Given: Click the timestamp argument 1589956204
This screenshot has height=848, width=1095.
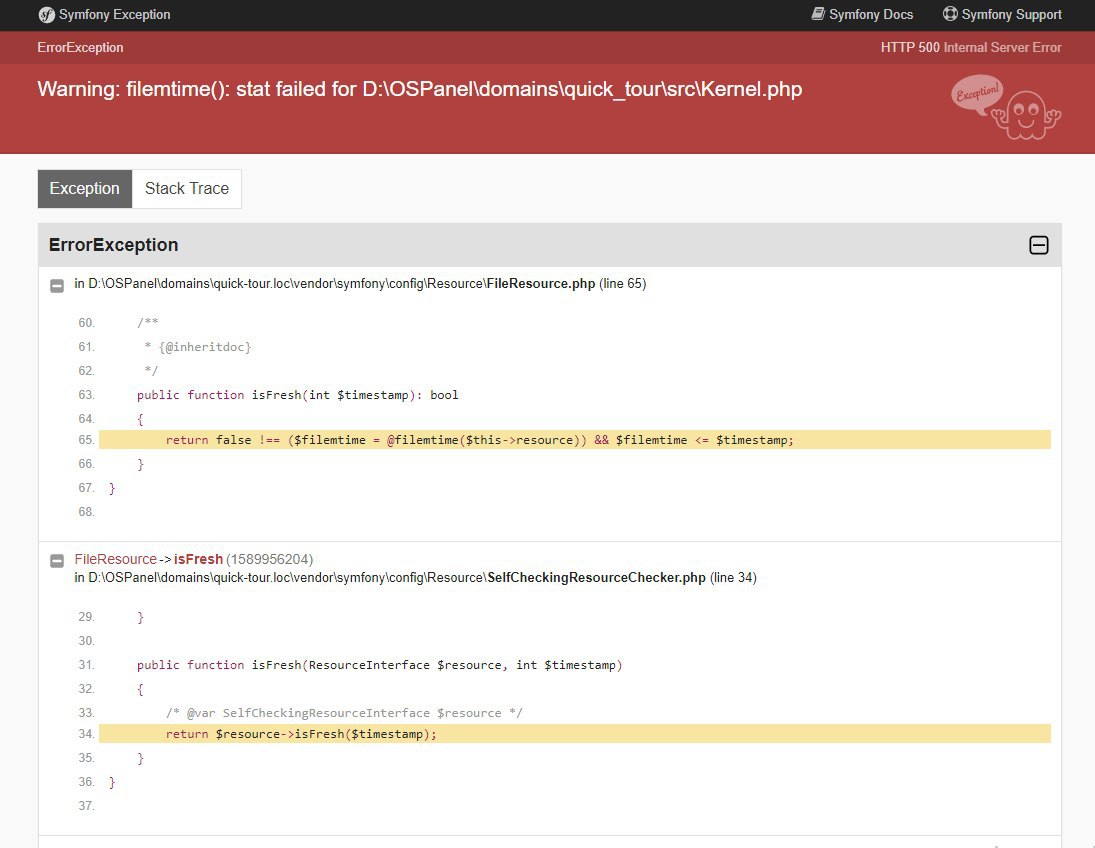Looking at the screenshot, I should click(270, 560).
